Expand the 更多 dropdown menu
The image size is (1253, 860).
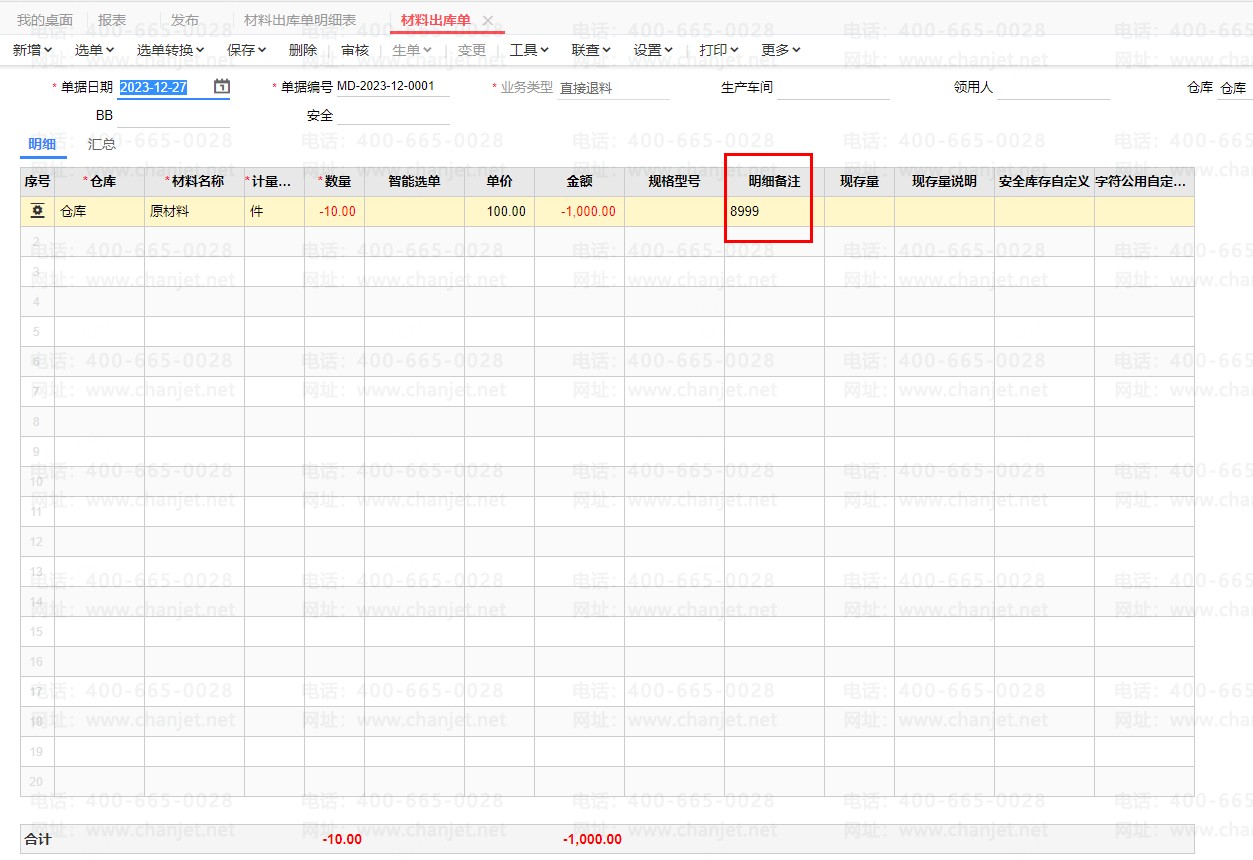[x=781, y=49]
